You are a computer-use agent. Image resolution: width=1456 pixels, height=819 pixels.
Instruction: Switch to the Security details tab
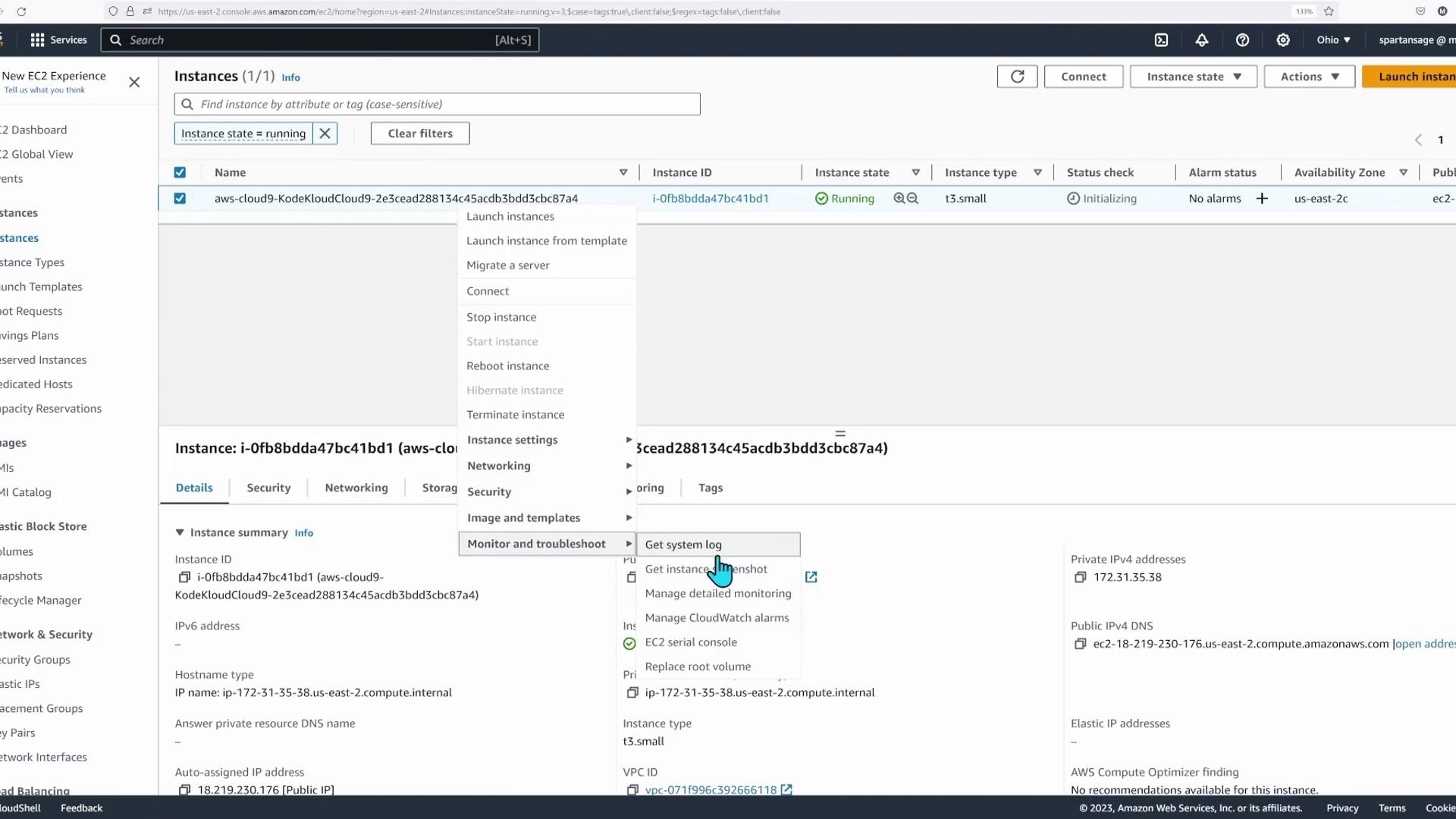pyautogui.click(x=268, y=488)
